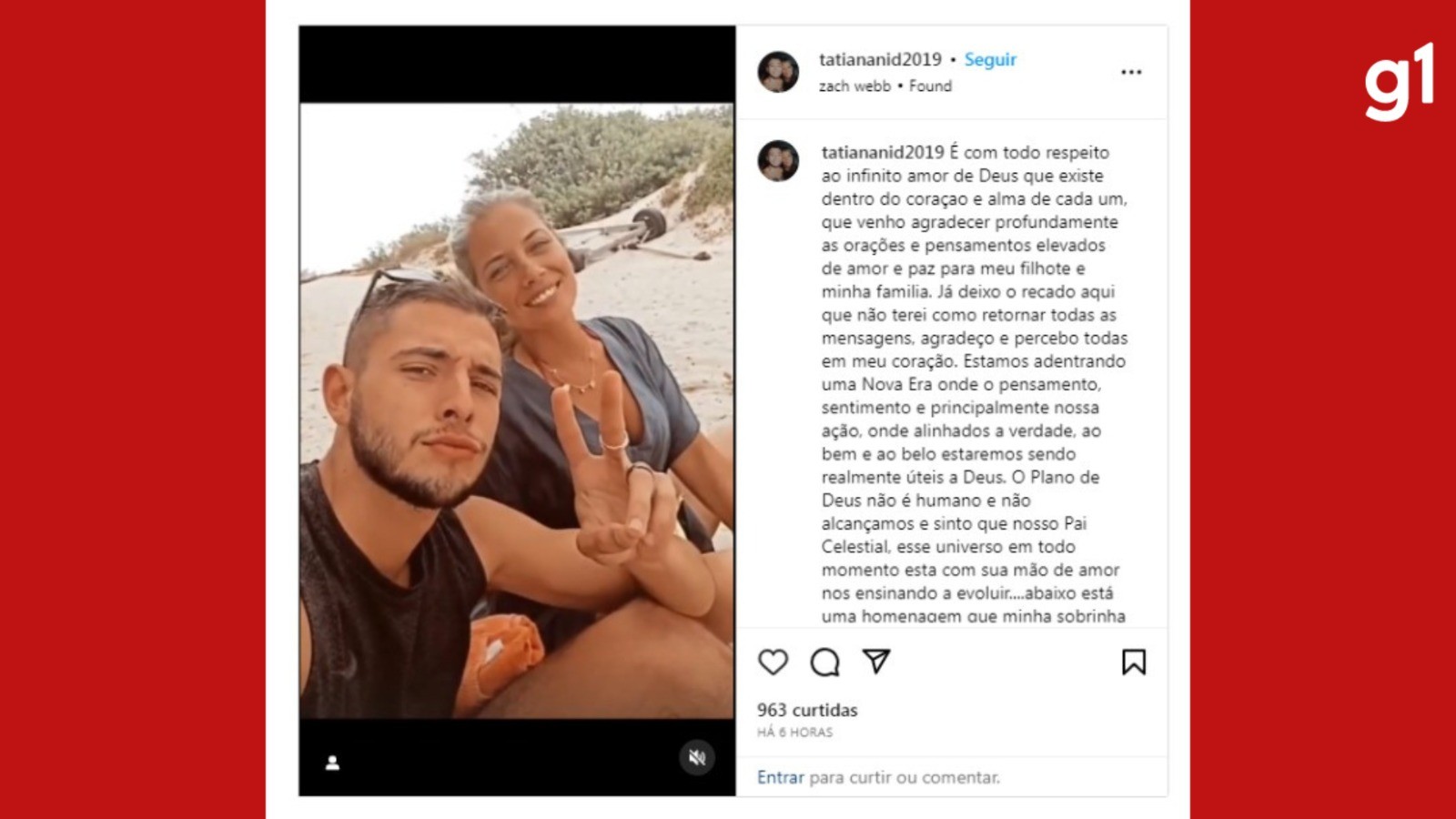Open comments with the speech bubble icon

click(824, 662)
